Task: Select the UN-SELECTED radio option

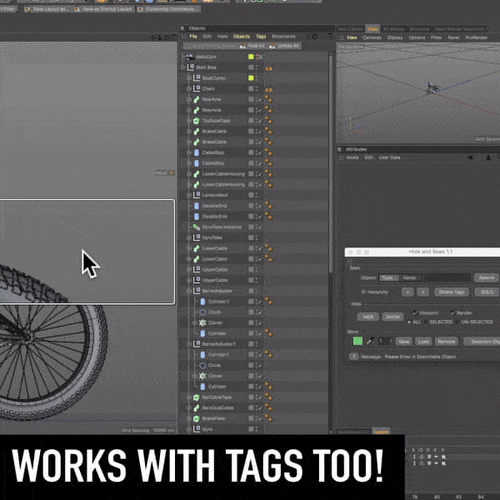Action: coord(457,322)
